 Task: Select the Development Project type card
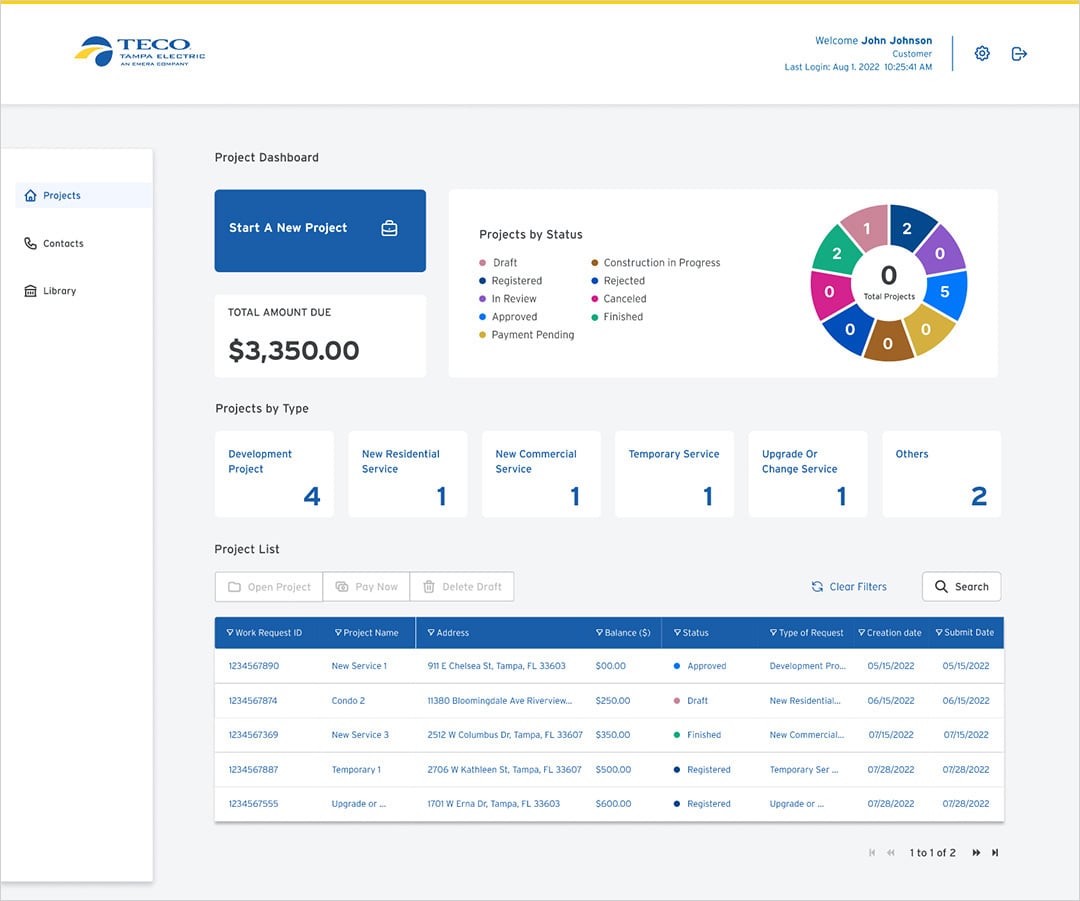pyautogui.click(x=274, y=474)
